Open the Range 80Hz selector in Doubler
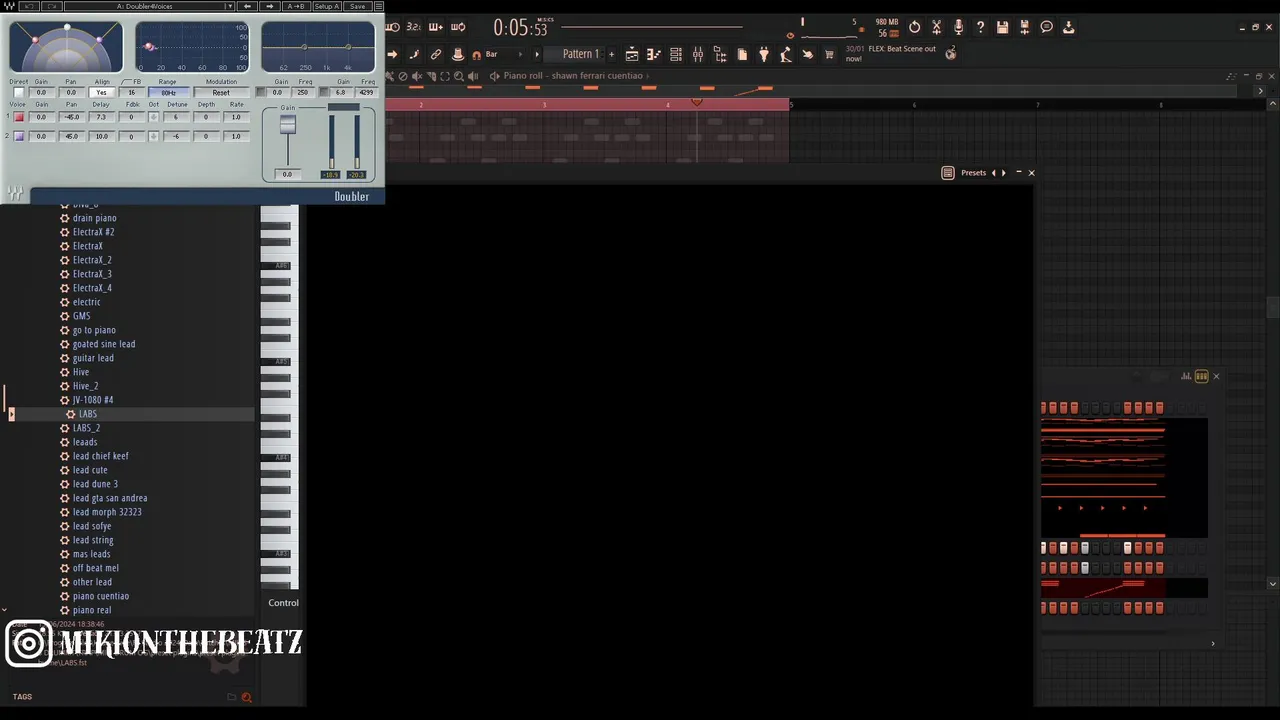Screen dimensions: 1280x720 169,92
